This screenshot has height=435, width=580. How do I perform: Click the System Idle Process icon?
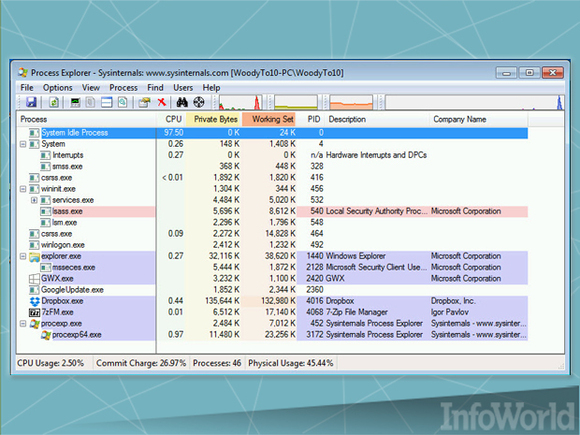[x=34, y=133]
